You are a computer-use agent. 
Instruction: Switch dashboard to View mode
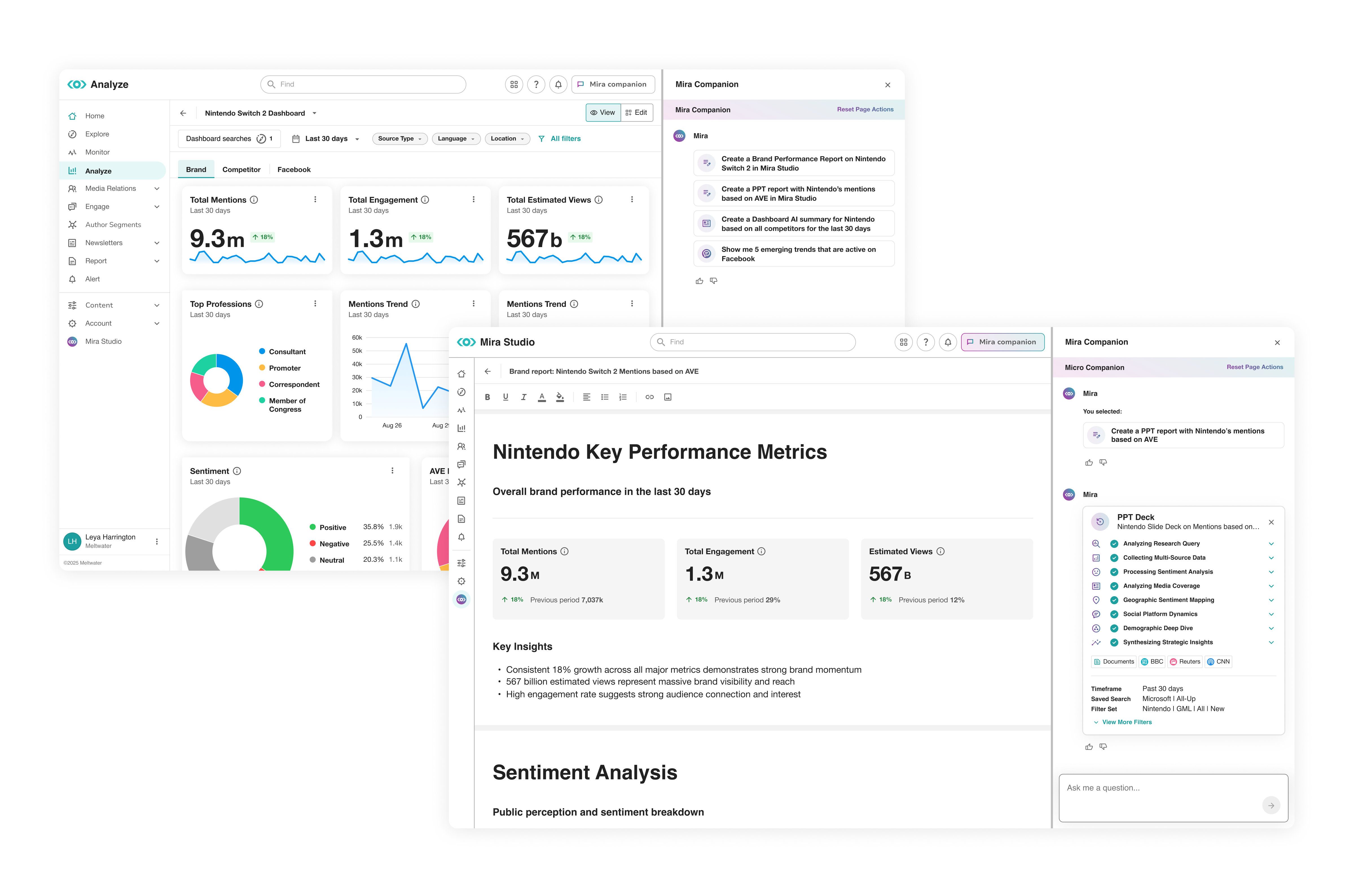603,113
